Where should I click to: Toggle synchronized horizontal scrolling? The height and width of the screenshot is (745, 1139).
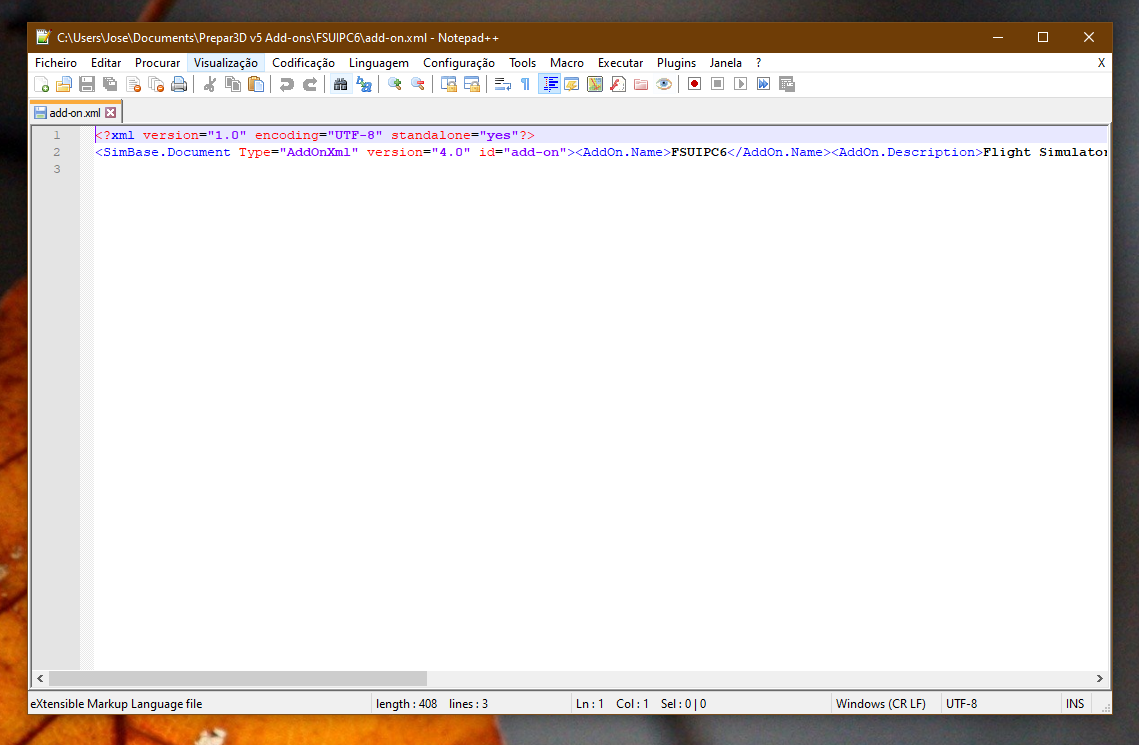(x=472, y=84)
